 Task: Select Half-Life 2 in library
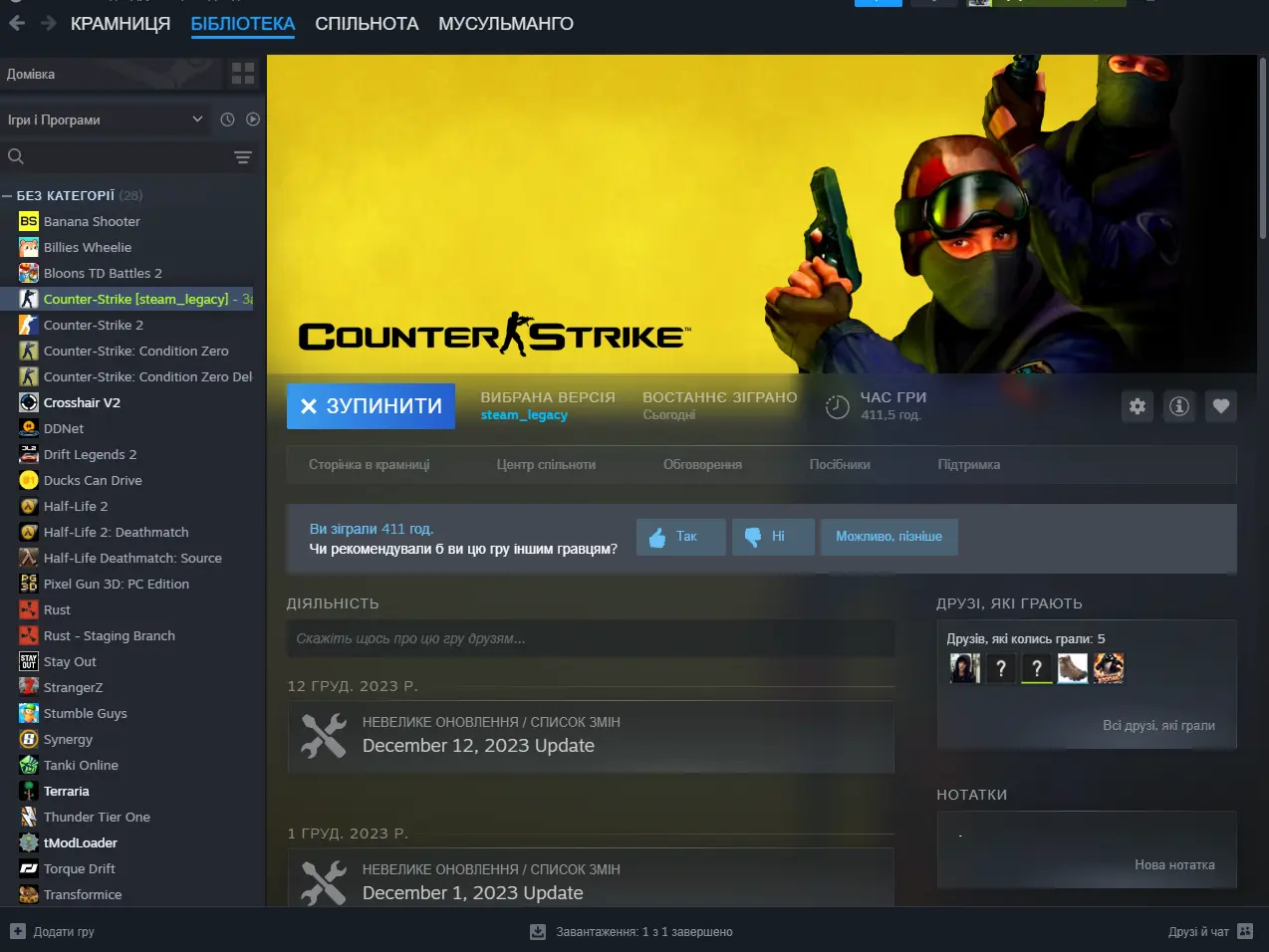pyautogui.click(x=76, y=506)
